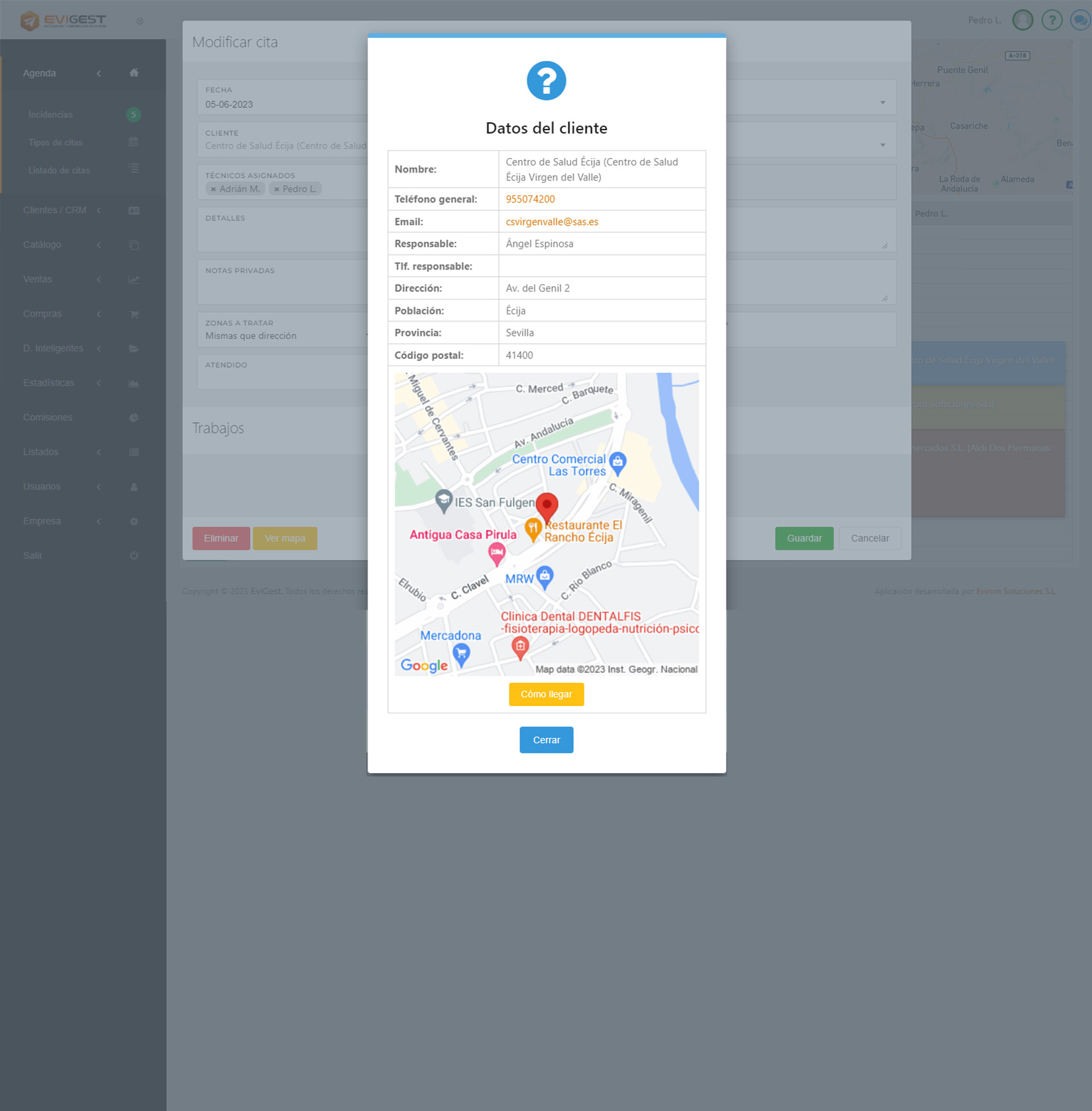The image size is (1092, 1111).
Task: Click the EviGest logo
Action: (63, 21)
